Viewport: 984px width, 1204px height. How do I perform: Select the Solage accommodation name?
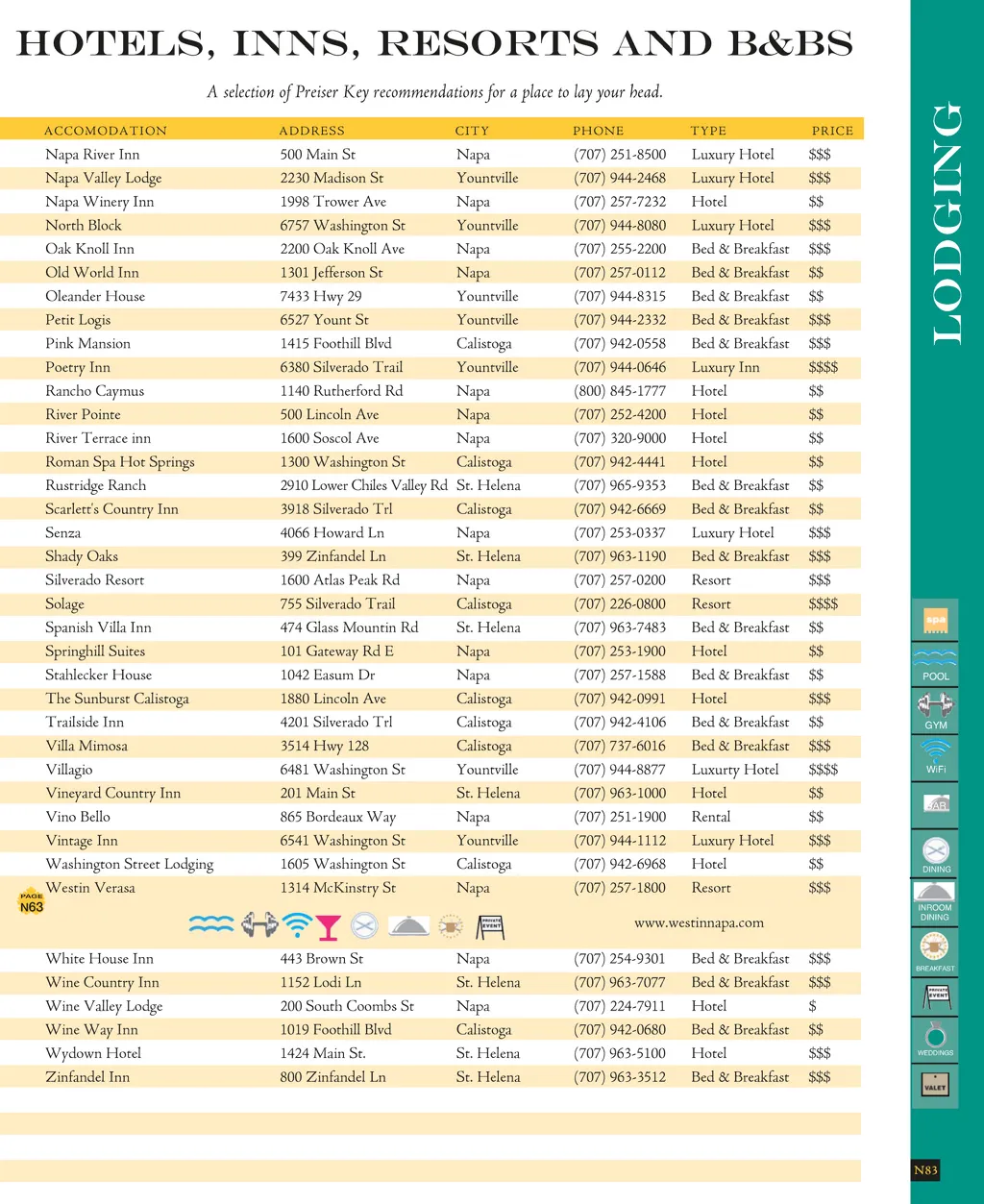pyautogui.click(x=65, y=604)
